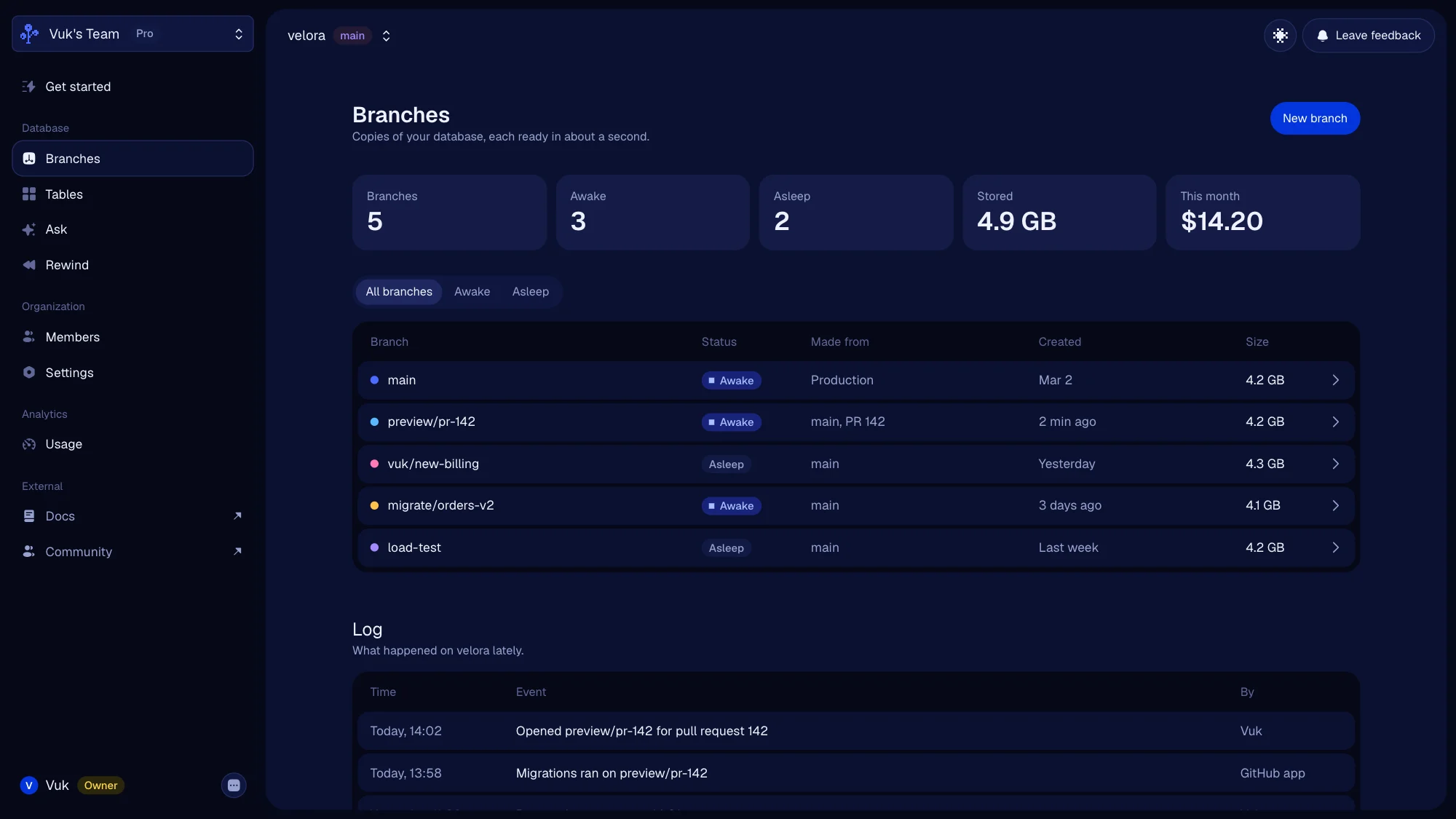Open the chat bubble icon near Vuk
Image resolution: width=1456 pixels, height=819 pixels.
(x=234, y=786)
